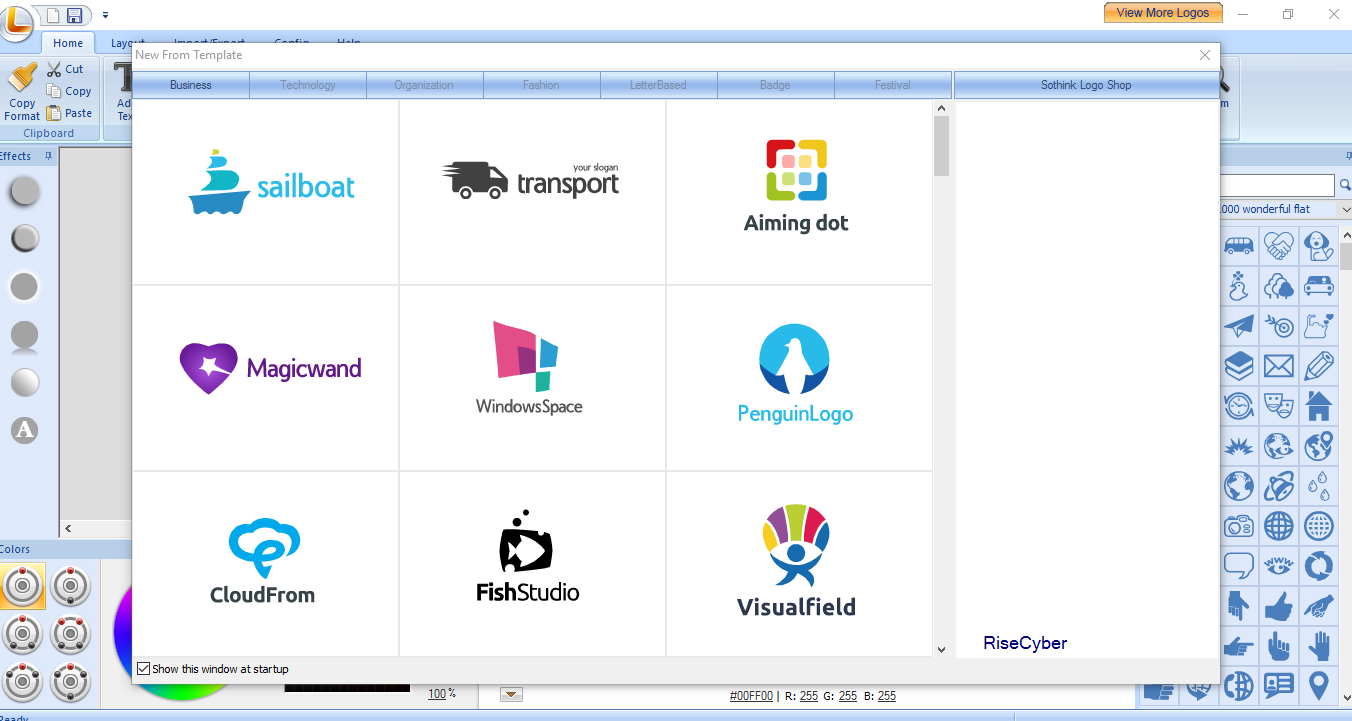The image size is (1352, 721).
Task: Choose the FishStudio logo template
Action: coord(533,564)
